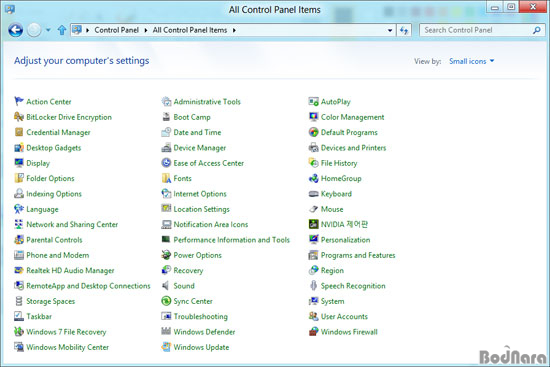Expand arrow after All Control Panel Items
550x367 pixels.
(x=234, y=30)
